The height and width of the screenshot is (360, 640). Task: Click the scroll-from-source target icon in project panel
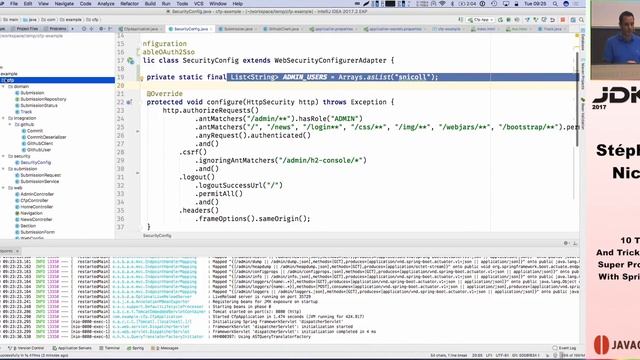coord(84,29)
